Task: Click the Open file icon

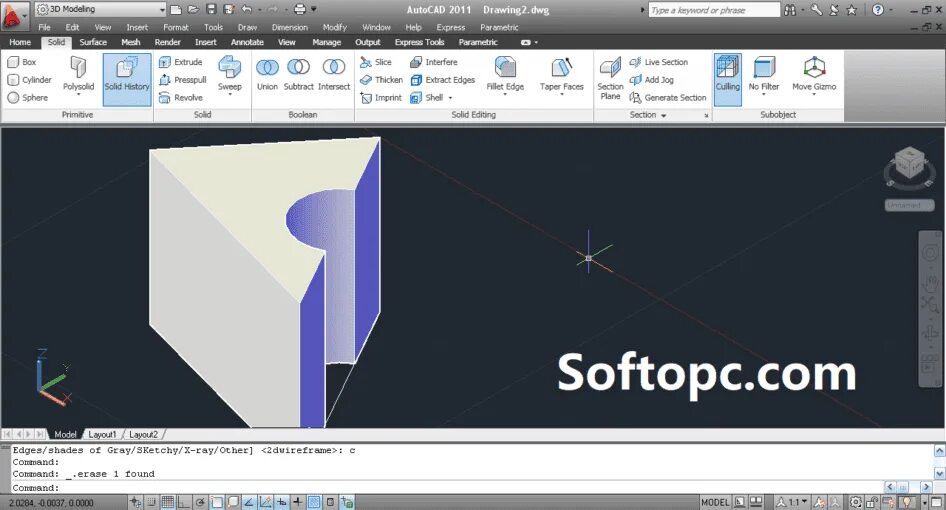Action: (193, 9)
